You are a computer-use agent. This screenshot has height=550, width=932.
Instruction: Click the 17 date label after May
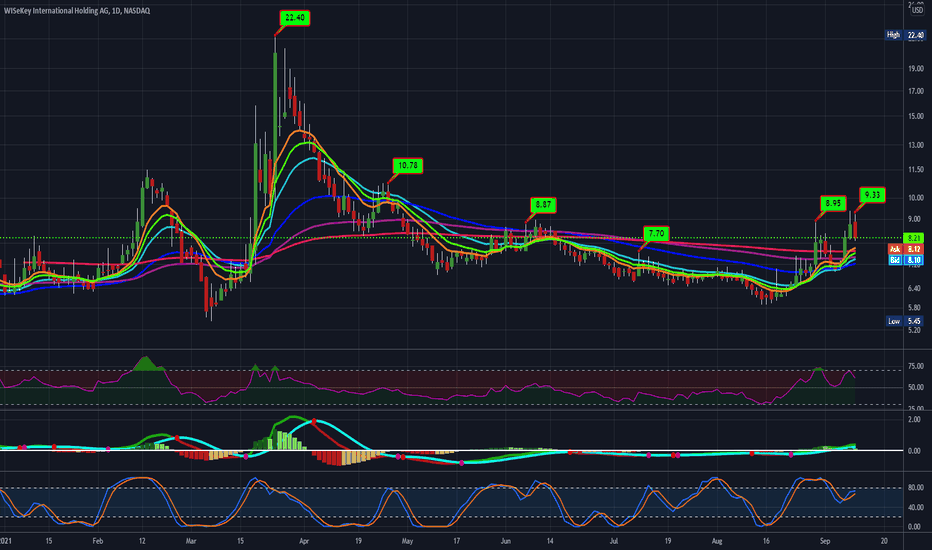tap(456, 541)
